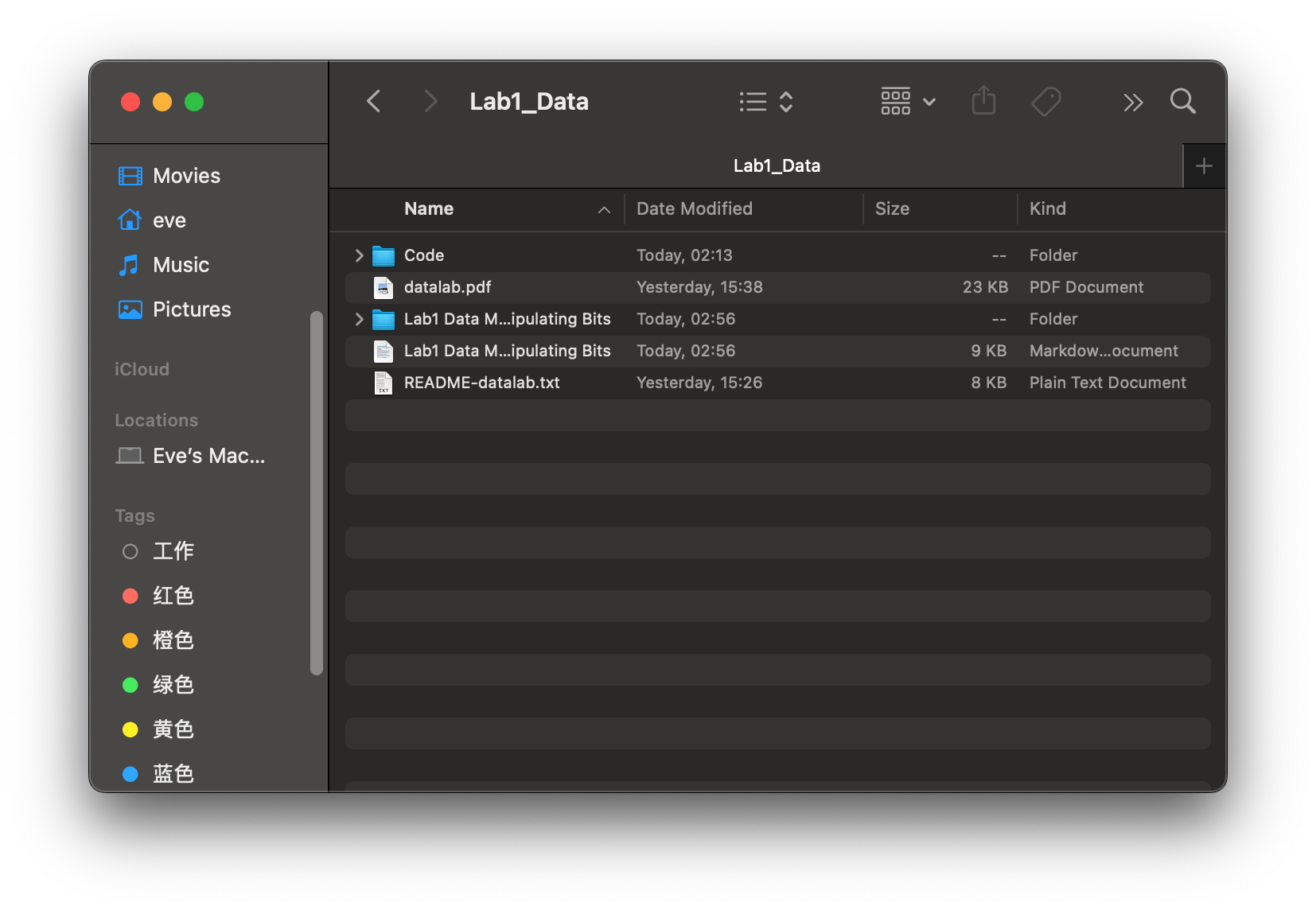Toggle the view options control next to list icon
Viewport: 1316px width, 910px height.
786,102
